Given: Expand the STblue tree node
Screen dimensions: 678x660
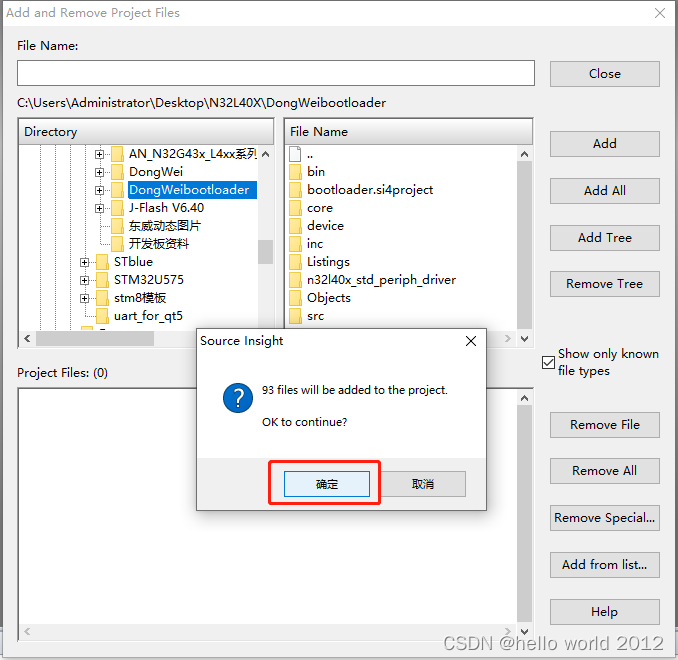Looking at the screenshot, I should [x=84, y=263].
